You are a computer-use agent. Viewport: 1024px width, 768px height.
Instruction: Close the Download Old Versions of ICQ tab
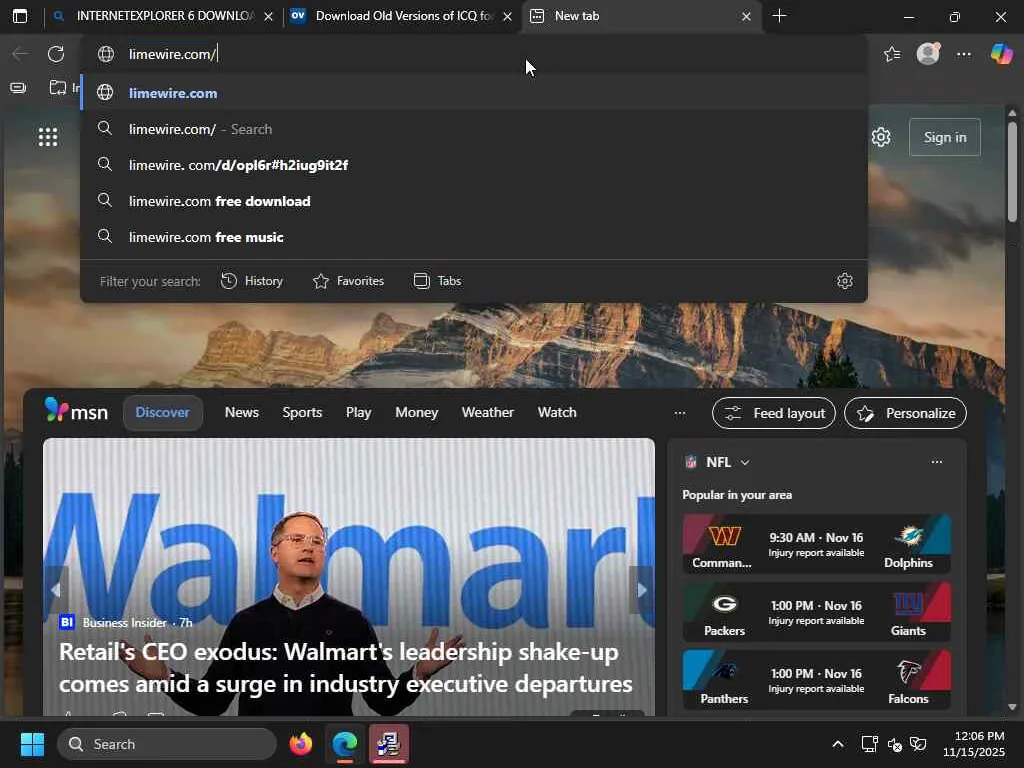507,16
